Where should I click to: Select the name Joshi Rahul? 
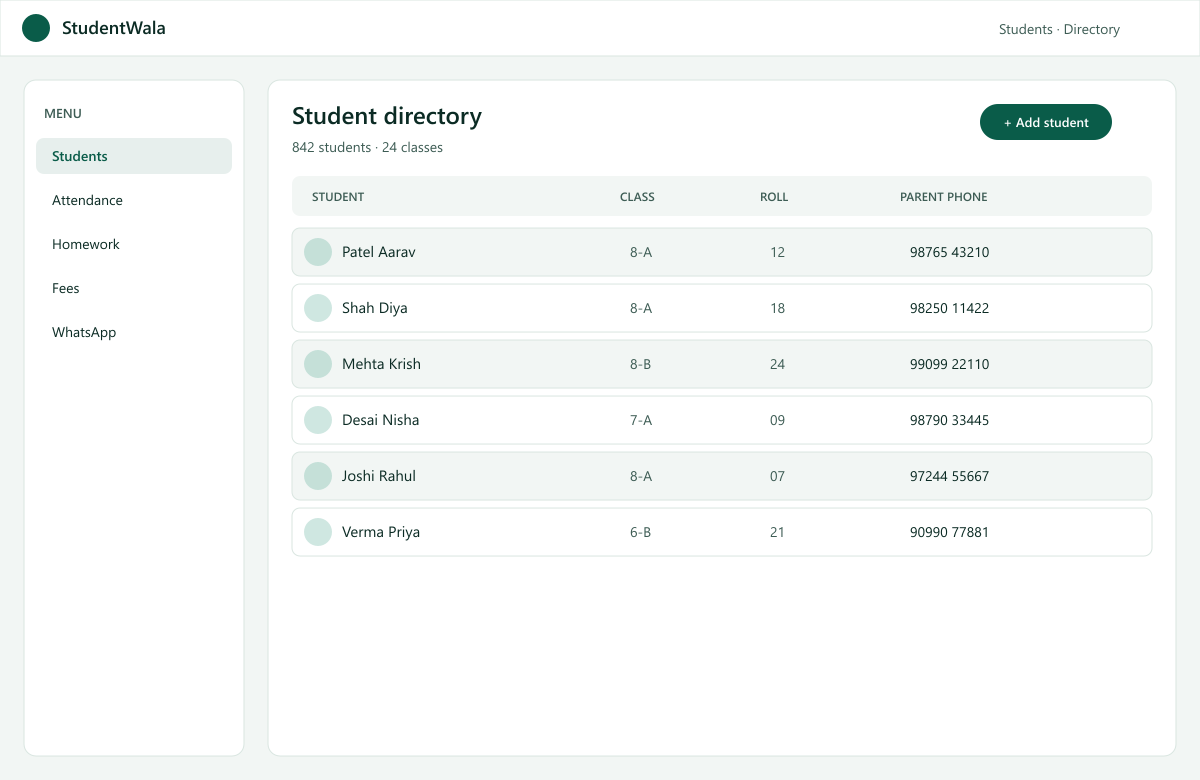pos(379,476)
